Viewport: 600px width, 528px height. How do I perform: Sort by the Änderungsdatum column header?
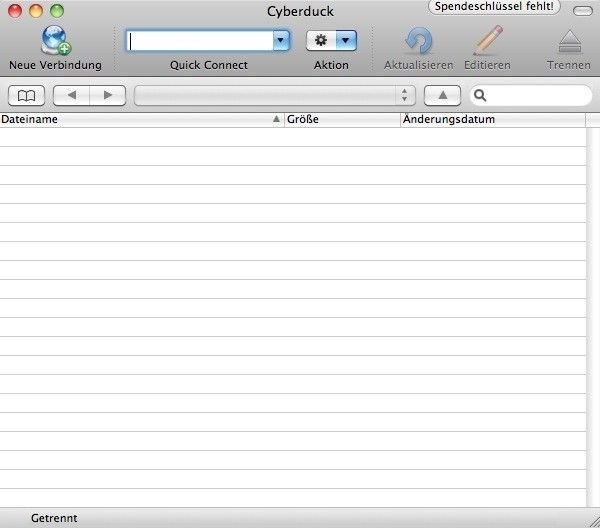[493, 119]
